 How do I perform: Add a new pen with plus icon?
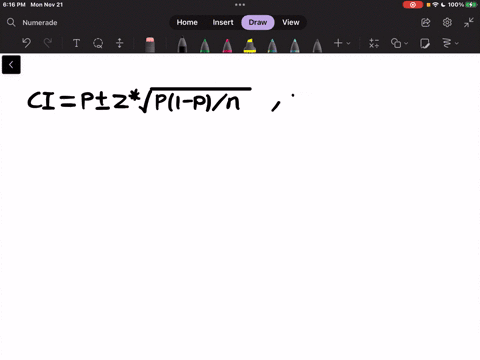click(x=338, y=43)
